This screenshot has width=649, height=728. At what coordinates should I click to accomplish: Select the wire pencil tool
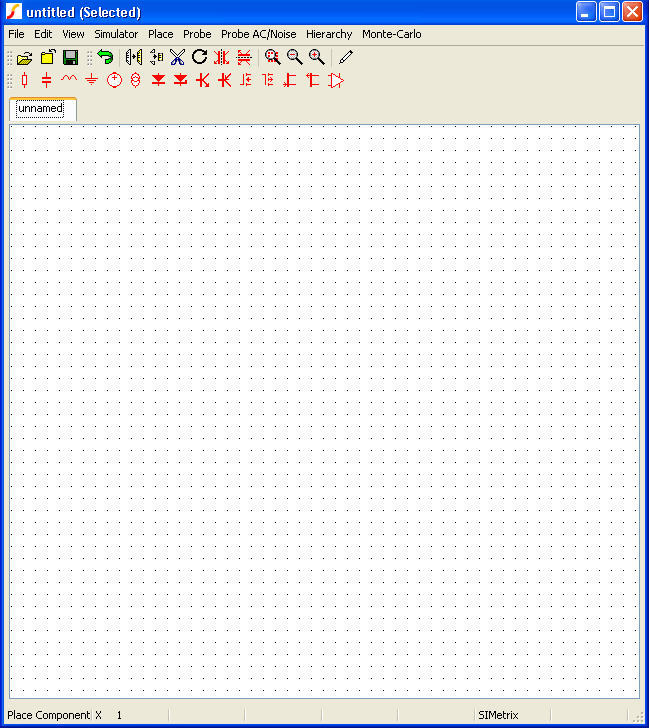click(x=346, y=57)
